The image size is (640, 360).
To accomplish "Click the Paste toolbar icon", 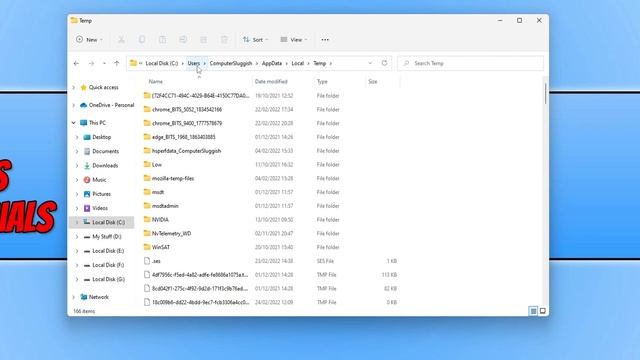I will [162, 40].
